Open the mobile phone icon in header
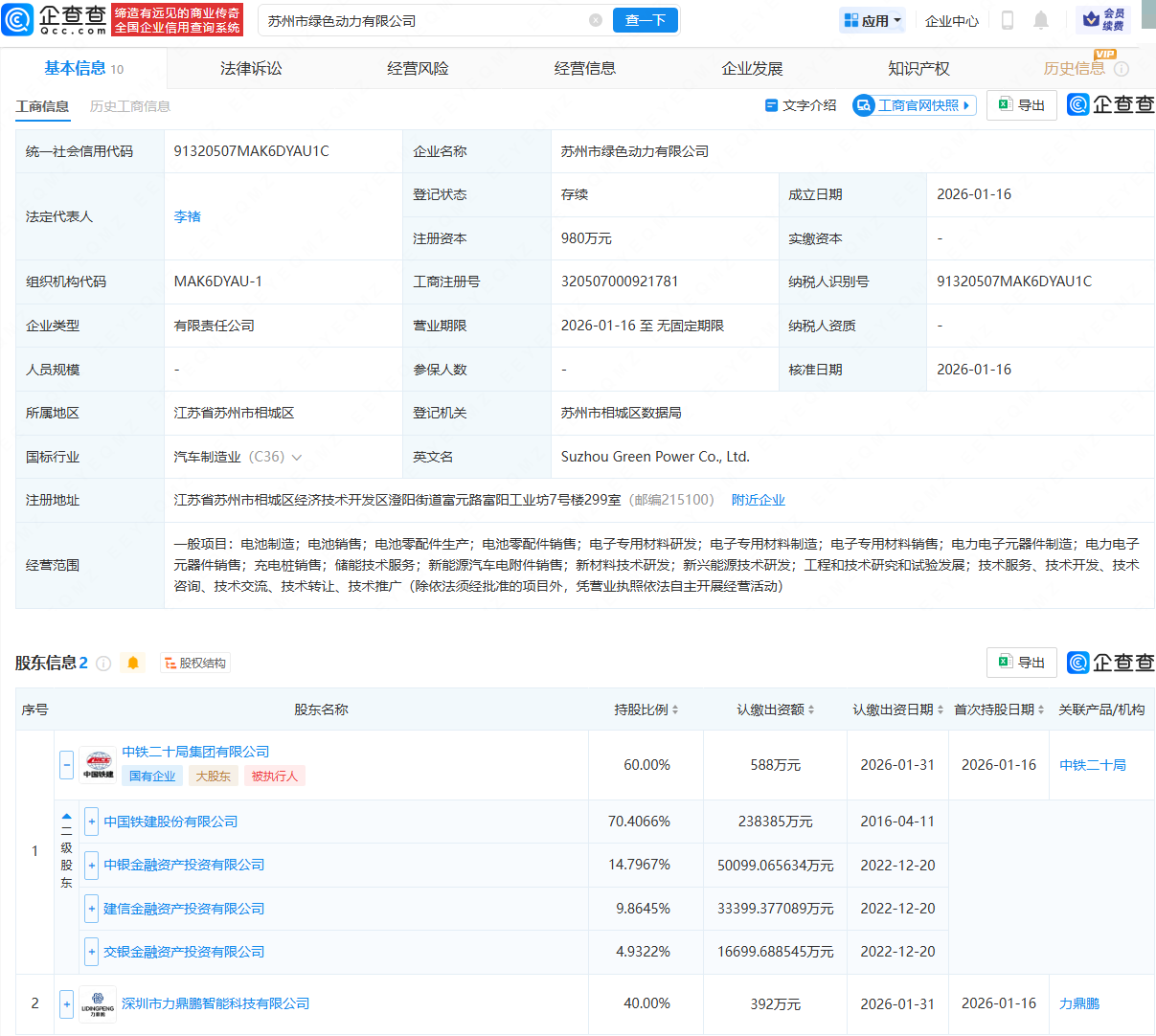The image size is (1156, 1036). point(1008,20)
